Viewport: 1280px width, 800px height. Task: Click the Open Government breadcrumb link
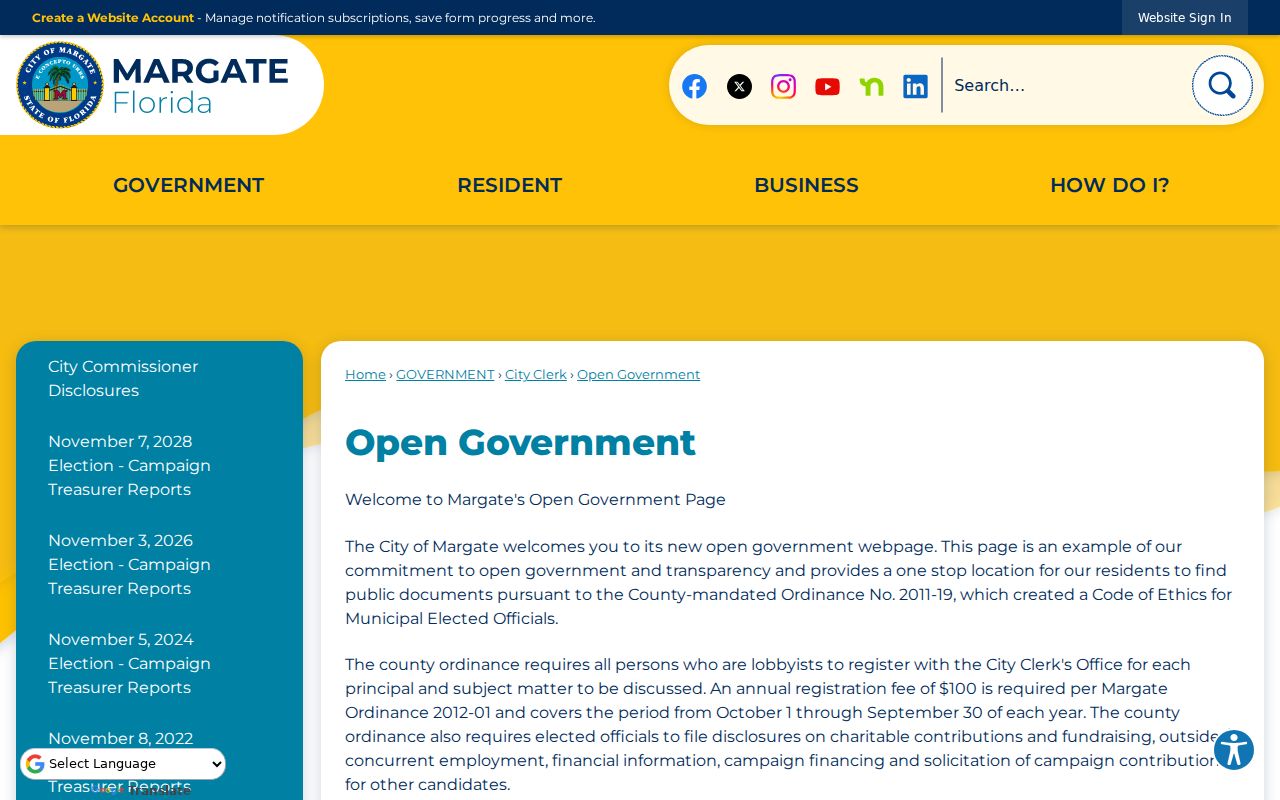[638, 374]
